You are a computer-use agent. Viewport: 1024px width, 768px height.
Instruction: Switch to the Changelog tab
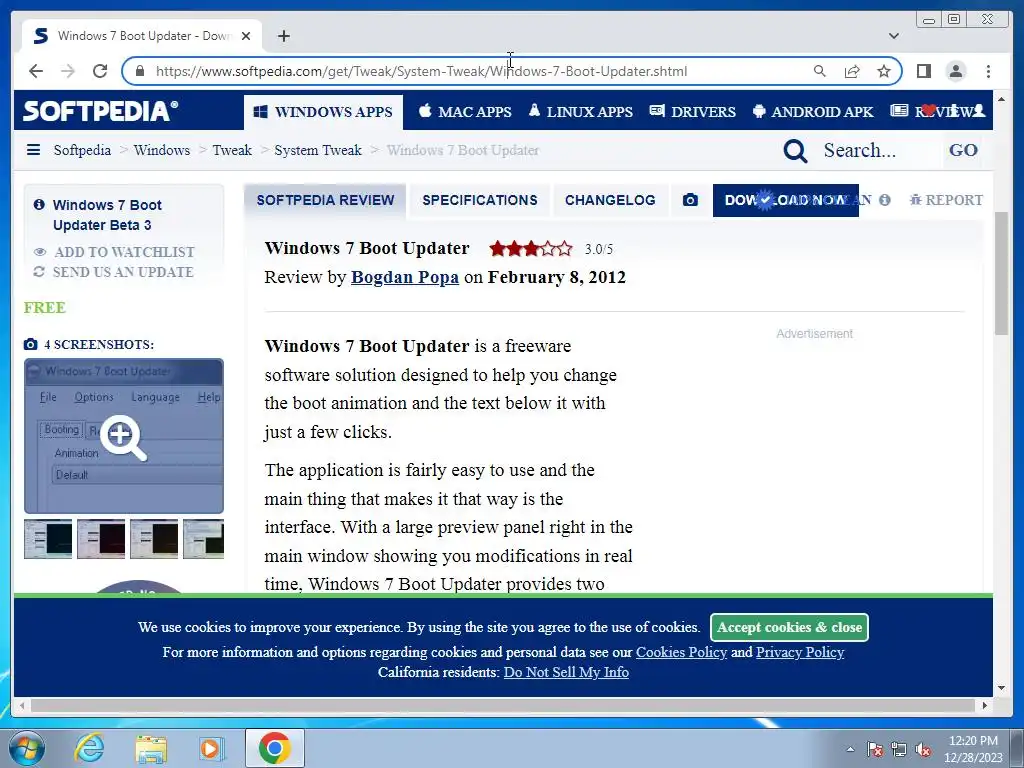pyautogui.click(x=610, y=200)
